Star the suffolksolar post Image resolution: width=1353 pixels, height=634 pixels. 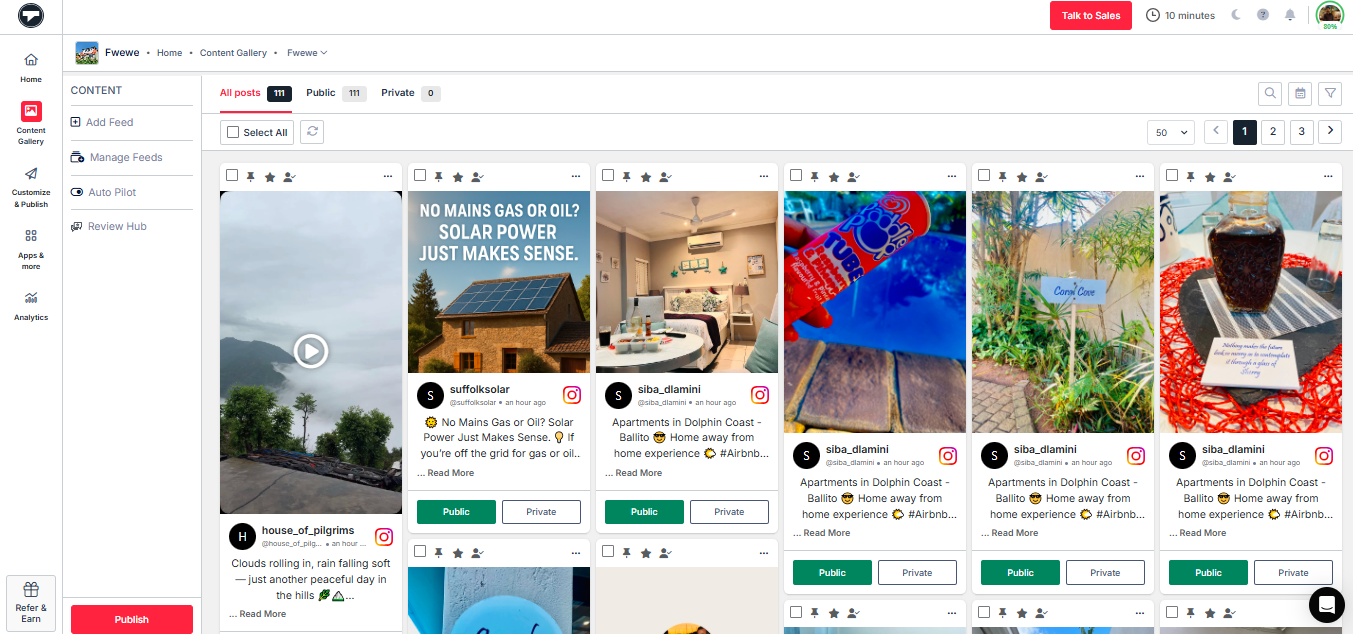[x=457, y=176]
